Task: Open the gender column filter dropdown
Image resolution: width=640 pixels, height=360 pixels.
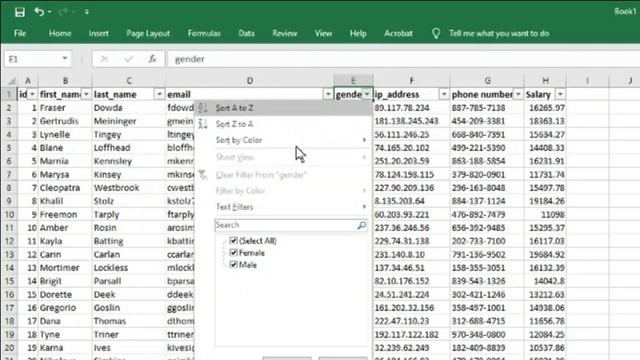Action: (367, 94)
